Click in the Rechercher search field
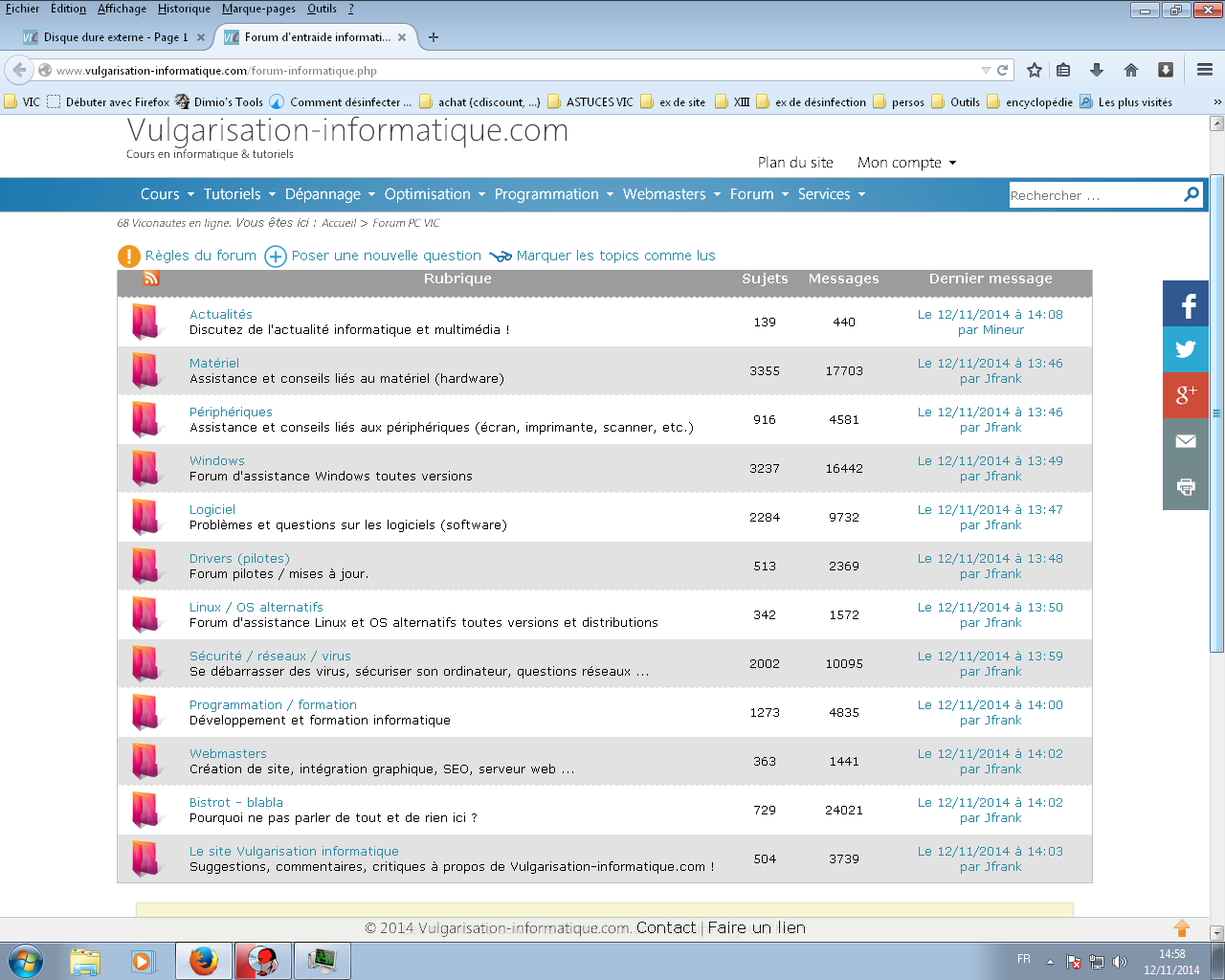This screenshot has width=1225, height=980. pos(1095,195)
